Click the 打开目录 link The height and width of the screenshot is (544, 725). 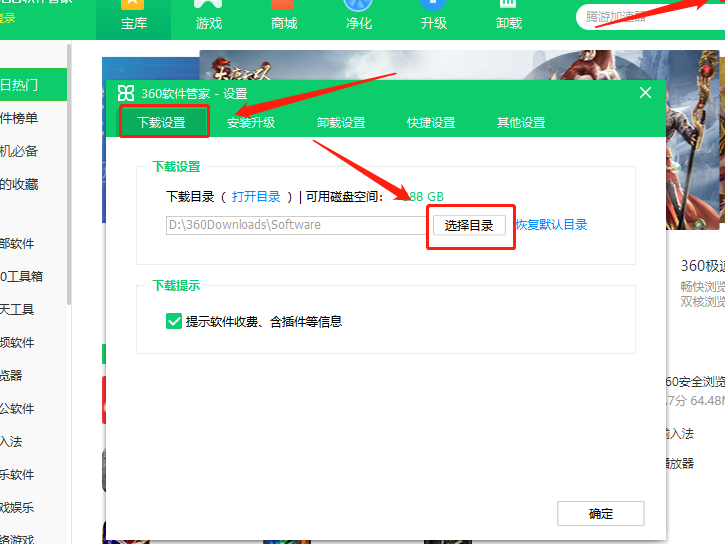coord(256,197)
